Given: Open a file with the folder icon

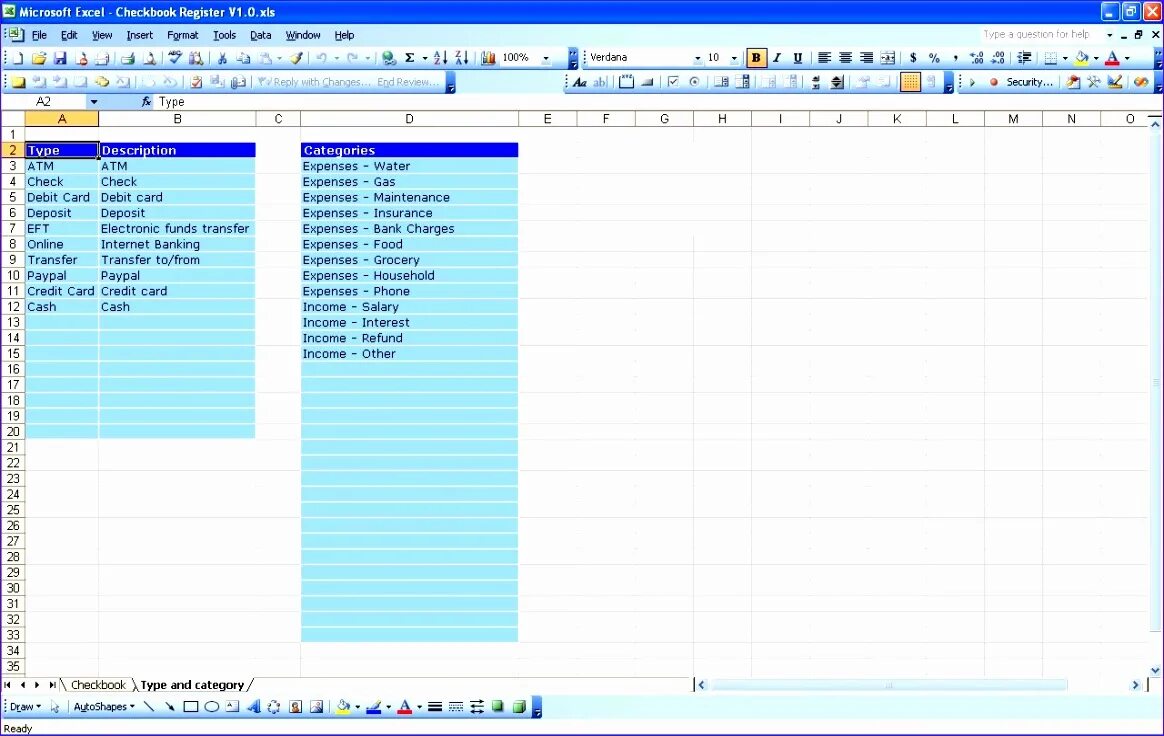Looking at the screenshot, I should [39, 58].
